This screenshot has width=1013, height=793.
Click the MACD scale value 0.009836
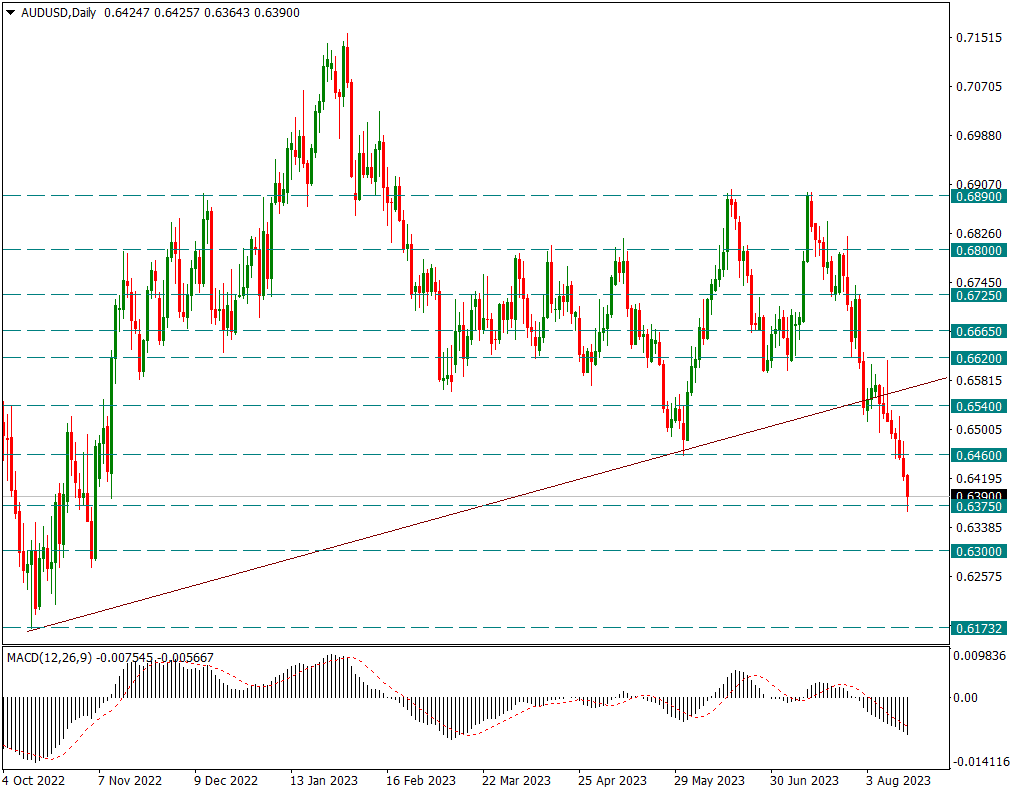coord(980,656)
